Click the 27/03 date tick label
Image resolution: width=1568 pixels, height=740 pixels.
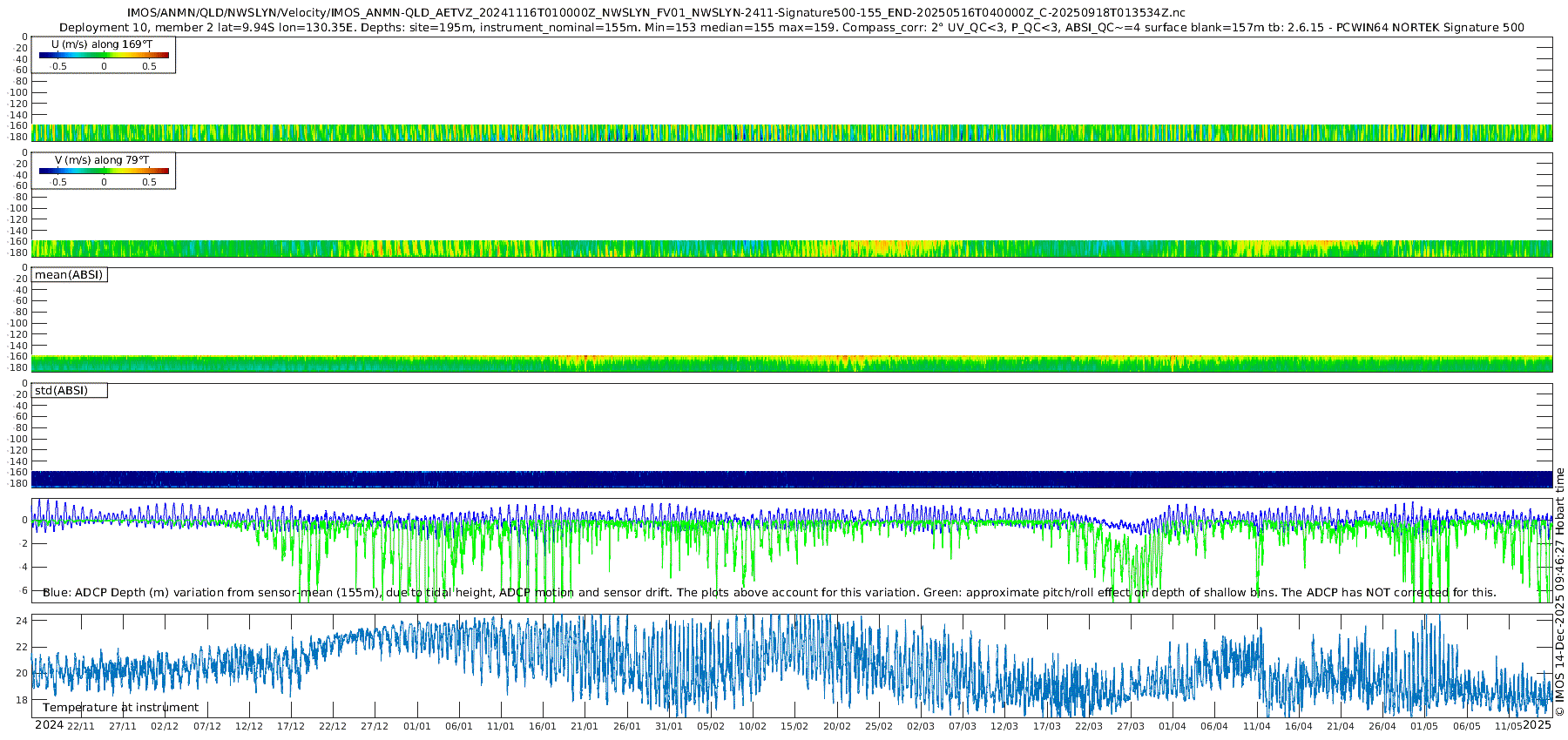(x=1131, y=726)
